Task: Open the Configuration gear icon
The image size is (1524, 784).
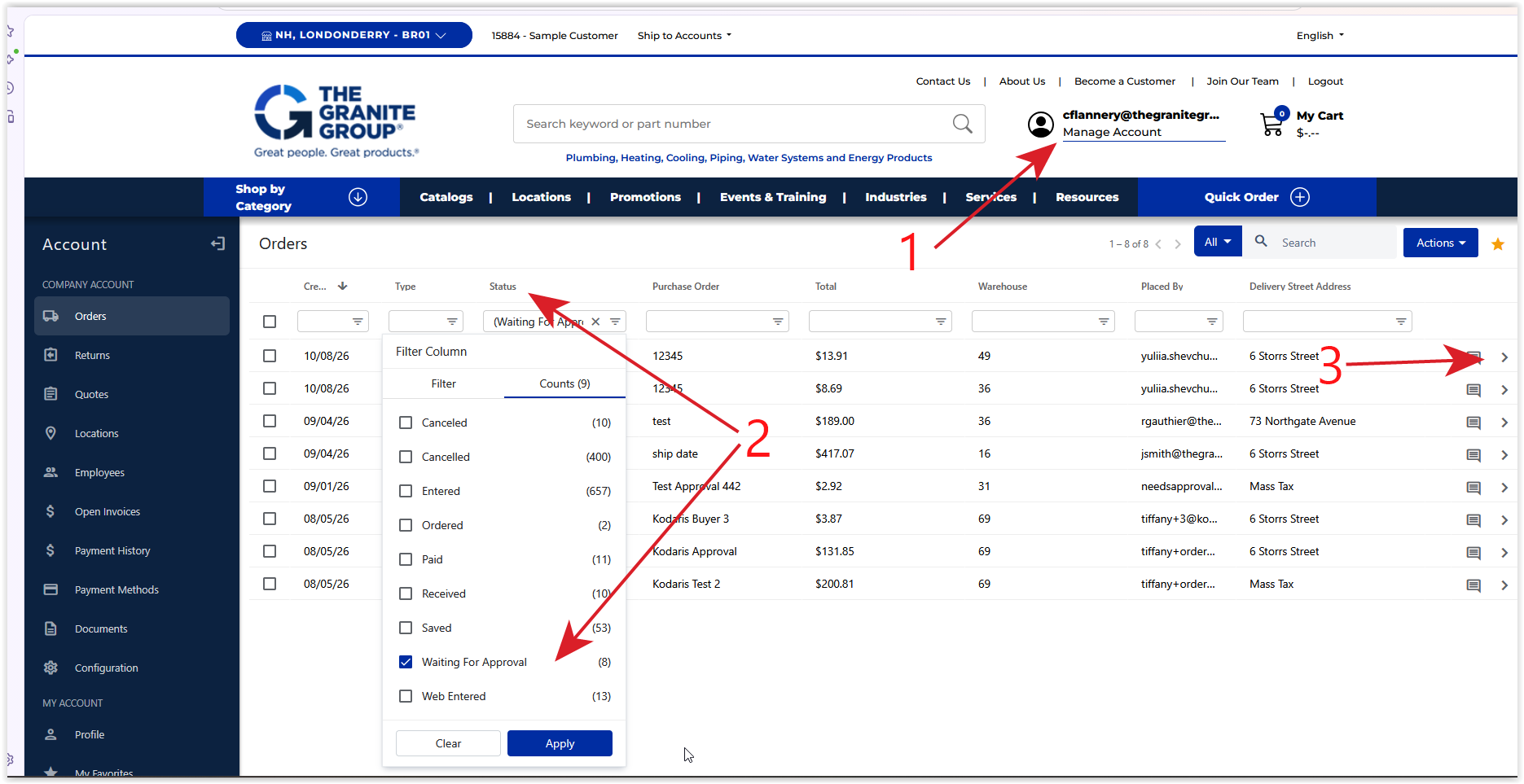Action: (x=51, y=668)
